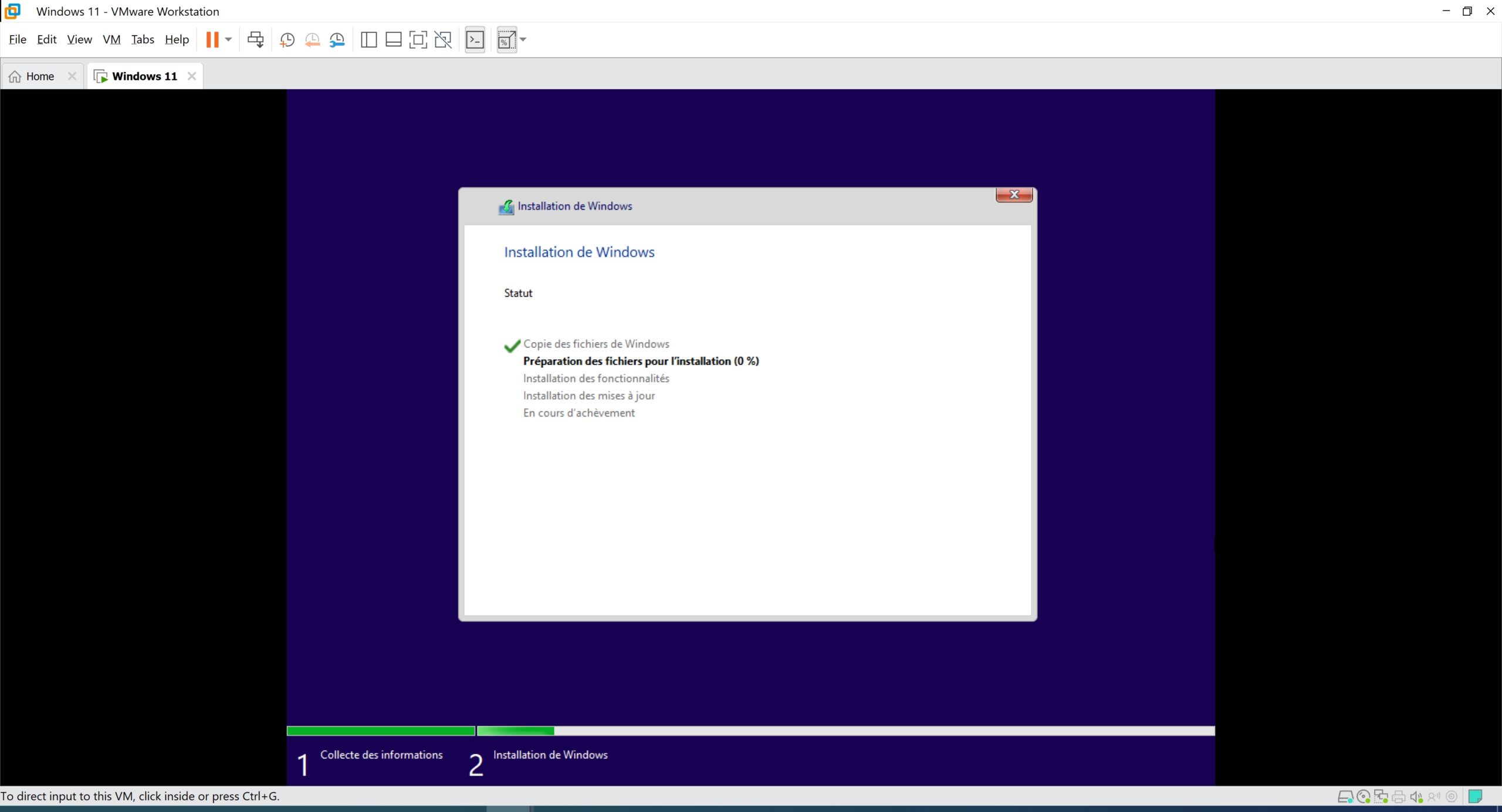Click the stretch guest display icon
The height and width of the screenshot is (812, 1502).
[506, 40]
